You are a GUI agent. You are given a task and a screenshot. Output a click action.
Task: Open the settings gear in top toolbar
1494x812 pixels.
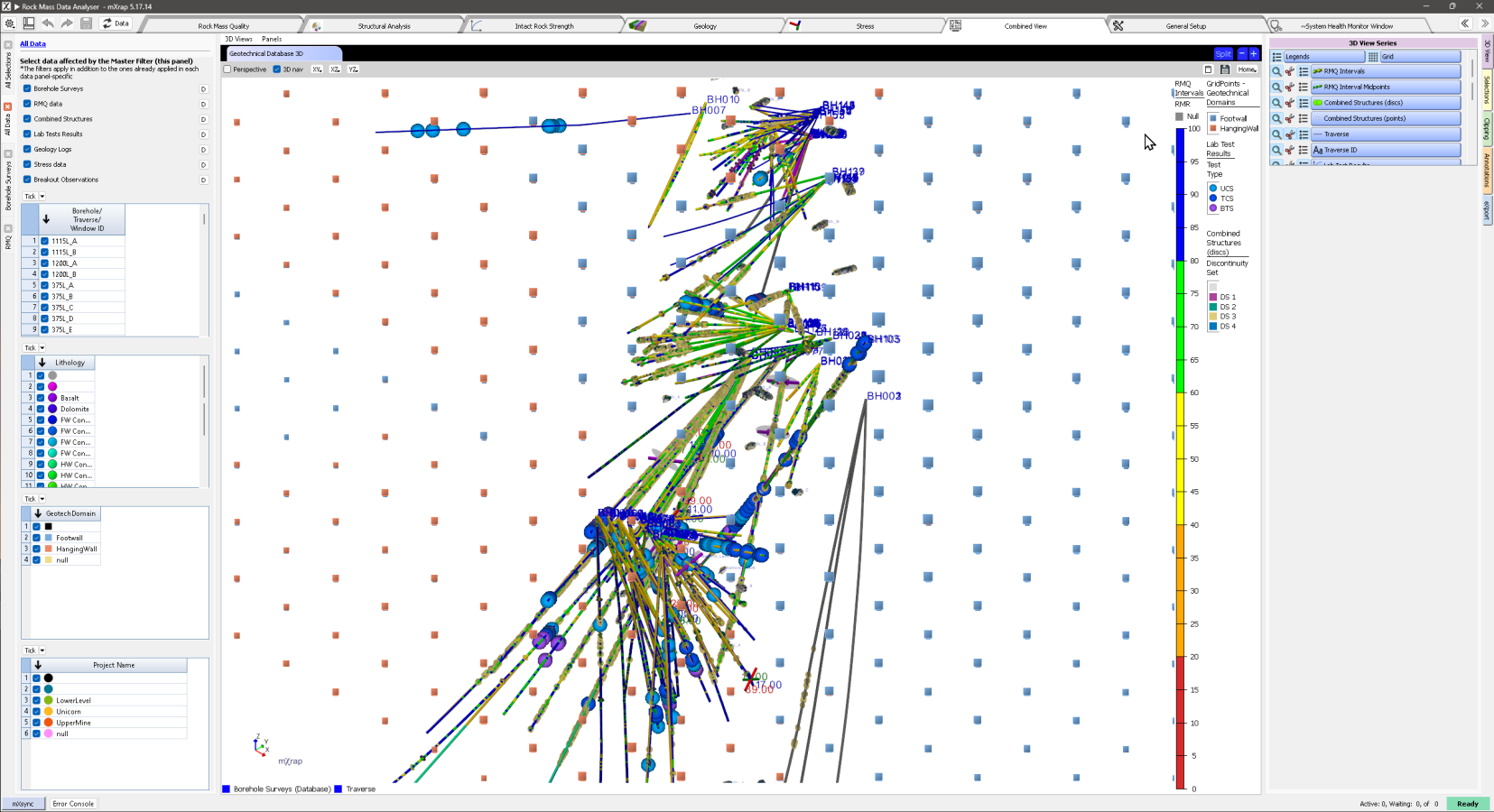pos(10,23)
